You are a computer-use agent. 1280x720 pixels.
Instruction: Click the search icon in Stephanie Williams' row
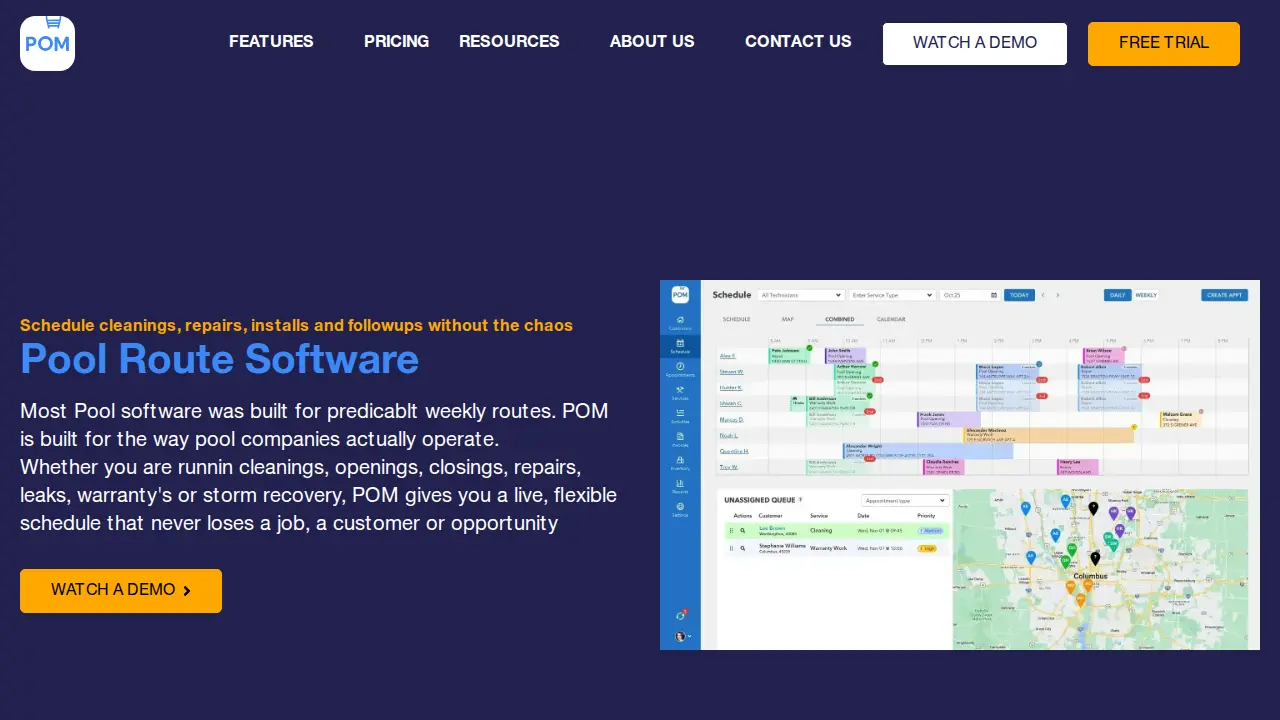[x=743, y=548]
